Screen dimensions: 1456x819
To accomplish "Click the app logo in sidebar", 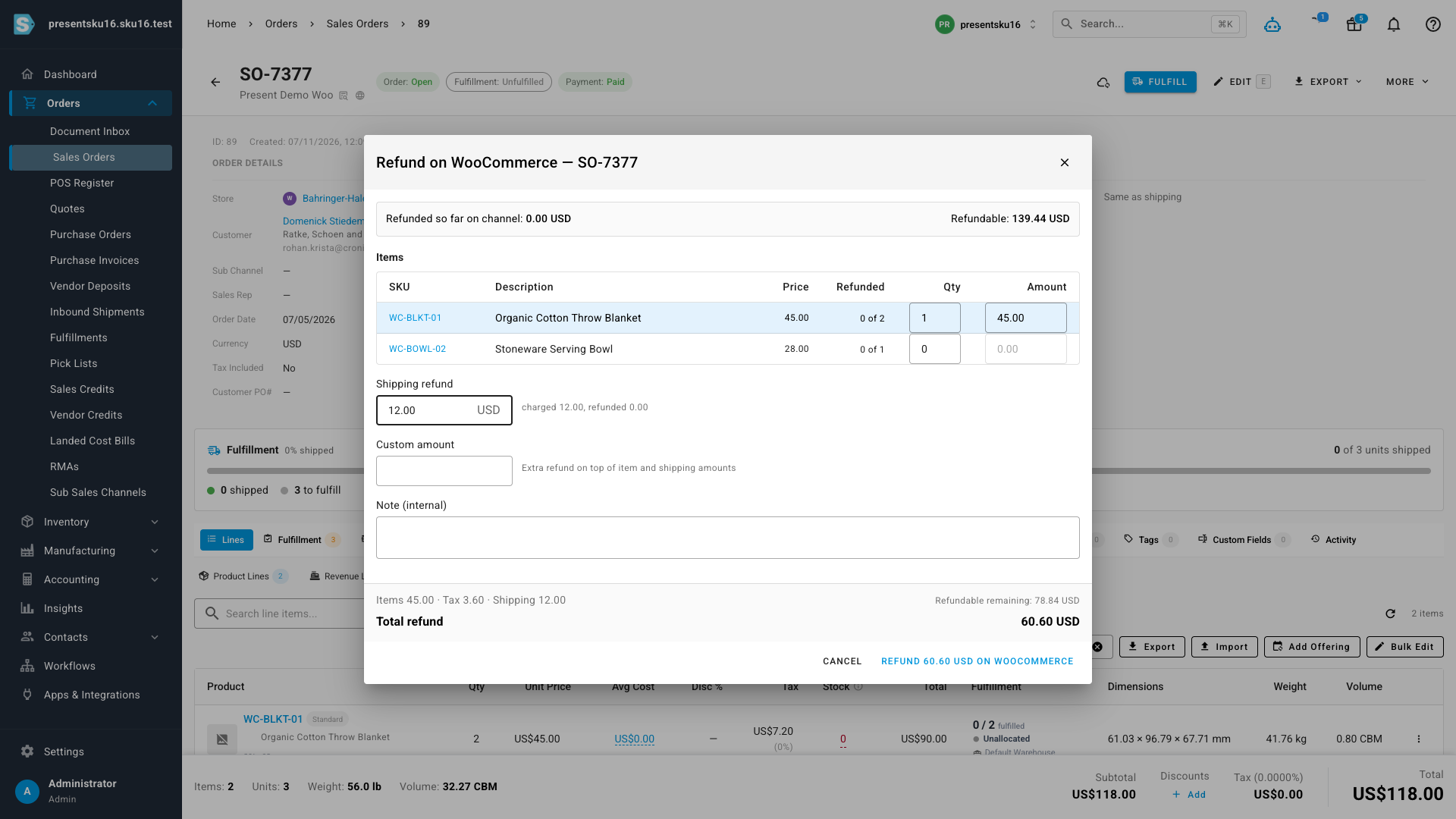I will pyautogui.click(x=24, y=24).
